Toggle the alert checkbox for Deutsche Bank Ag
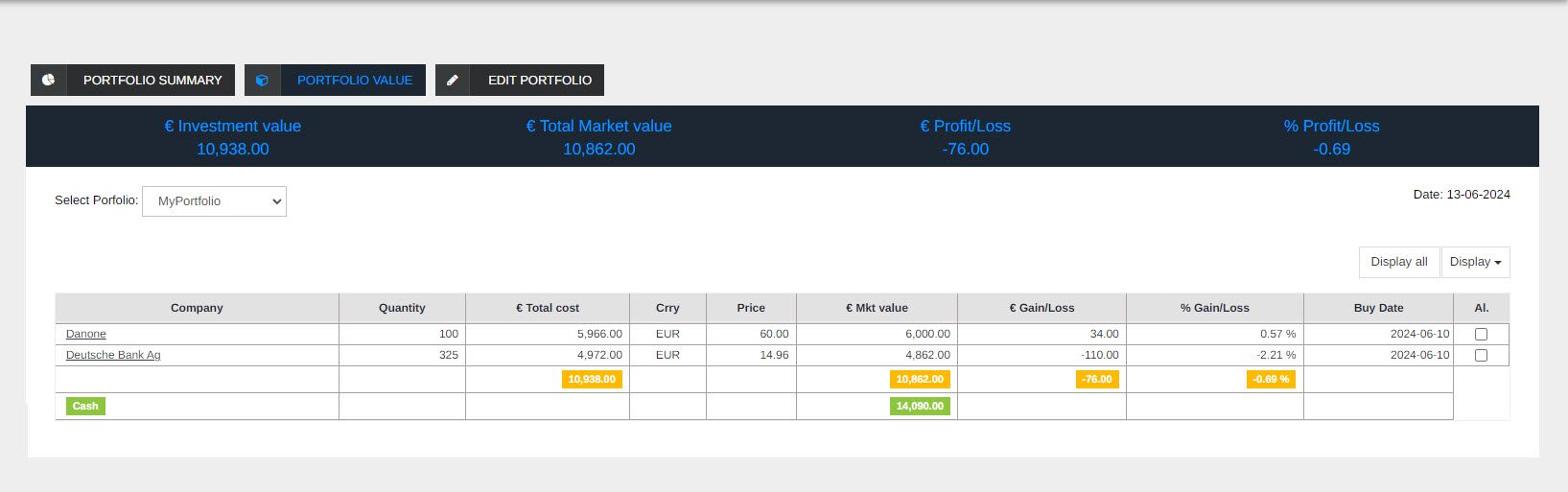This screenshot has width=1568, height=492. point(1481,356)
